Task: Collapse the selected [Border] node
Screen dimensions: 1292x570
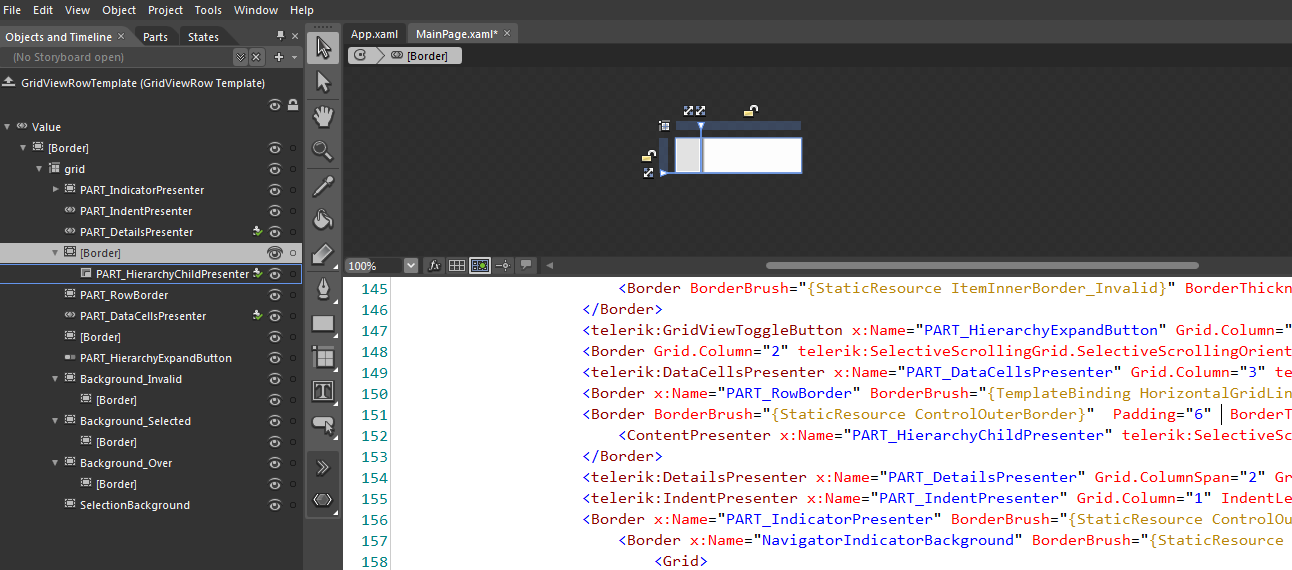Action: pos(55,253)
